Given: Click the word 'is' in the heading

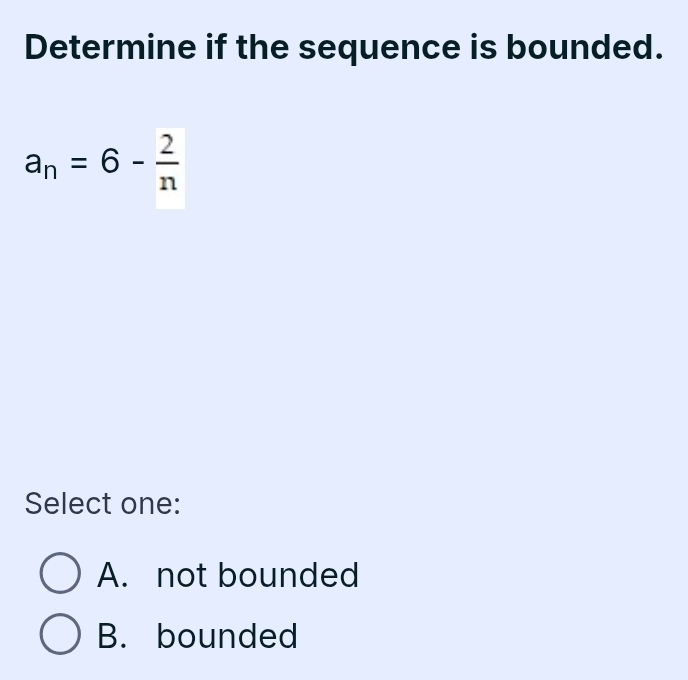Looking at the screenshot, I should coord(484,46).
